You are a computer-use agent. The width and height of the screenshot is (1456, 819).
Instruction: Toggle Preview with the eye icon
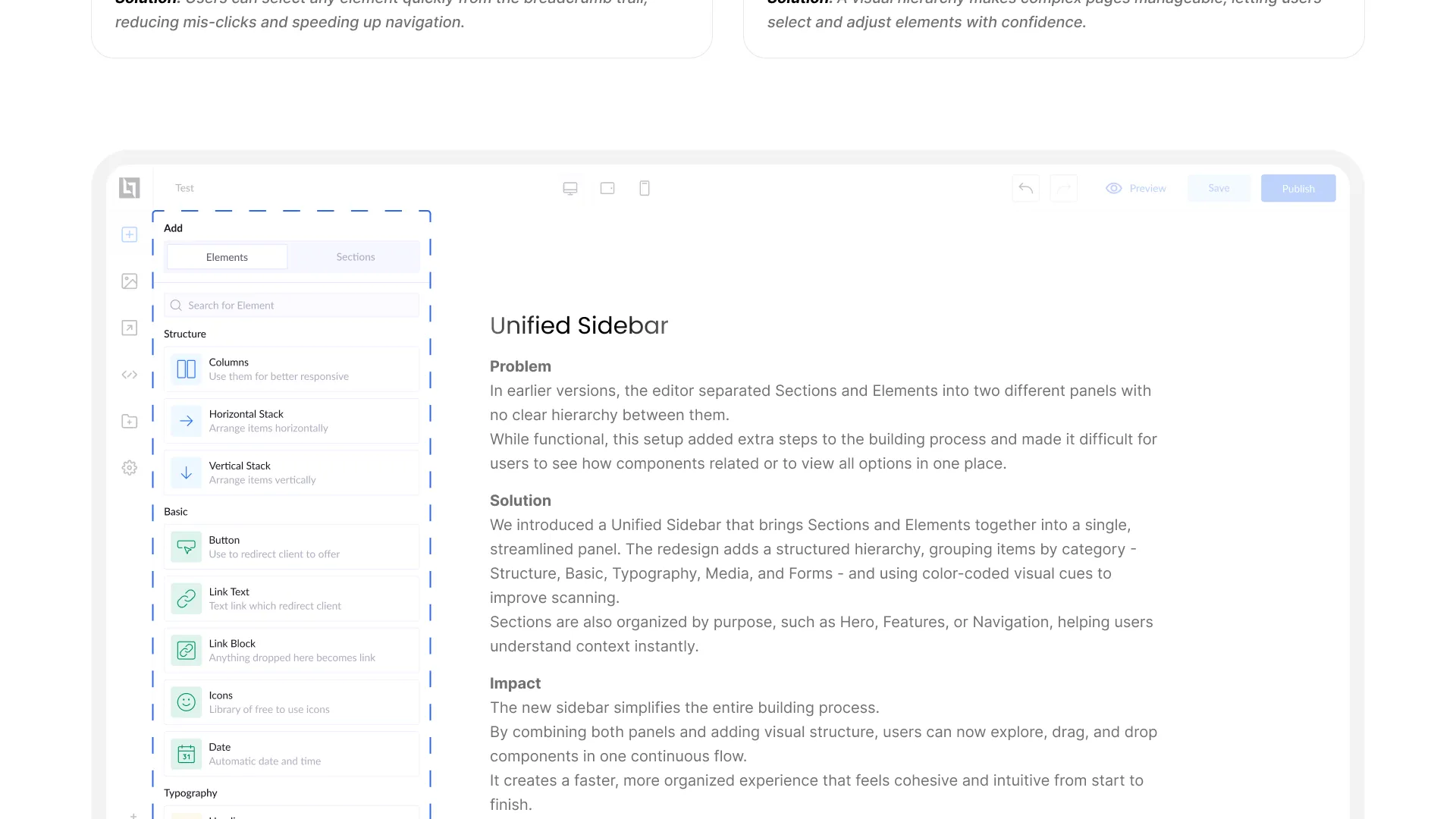click(1135, 188)
